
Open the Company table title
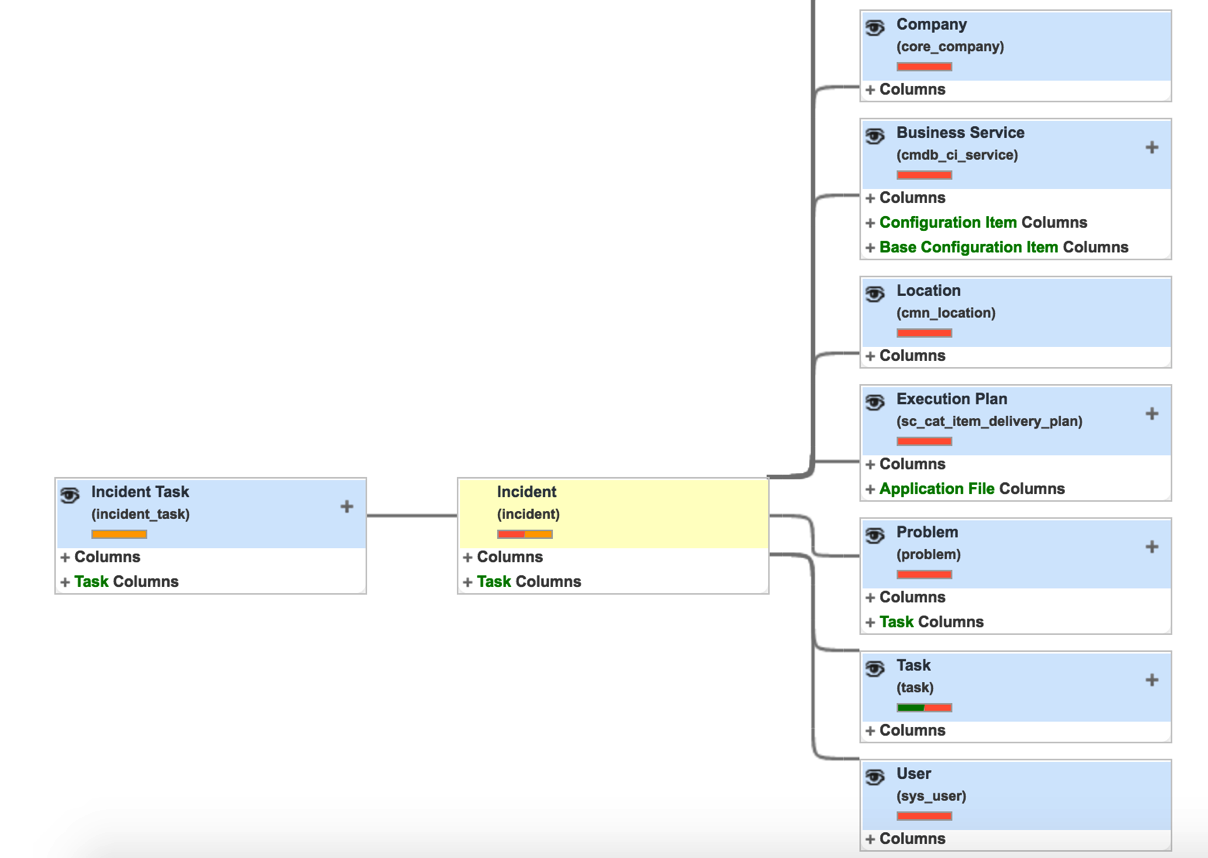932,25
